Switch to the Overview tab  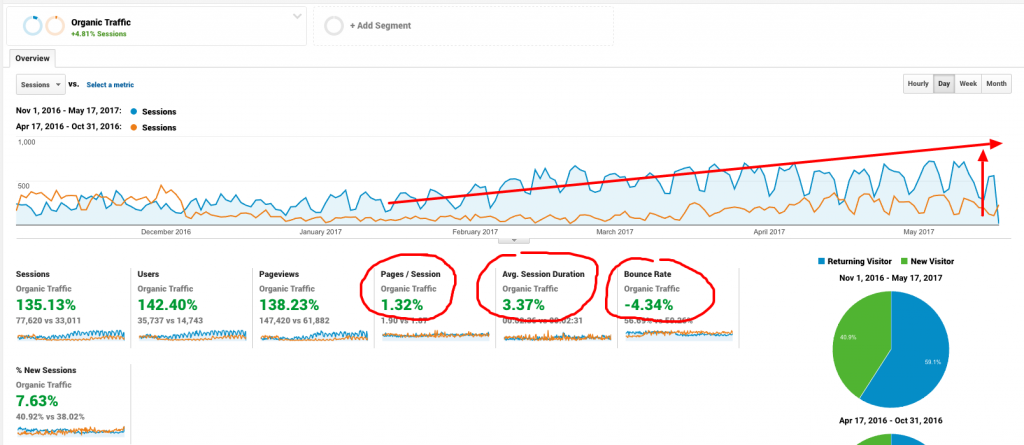pos(33,58)
